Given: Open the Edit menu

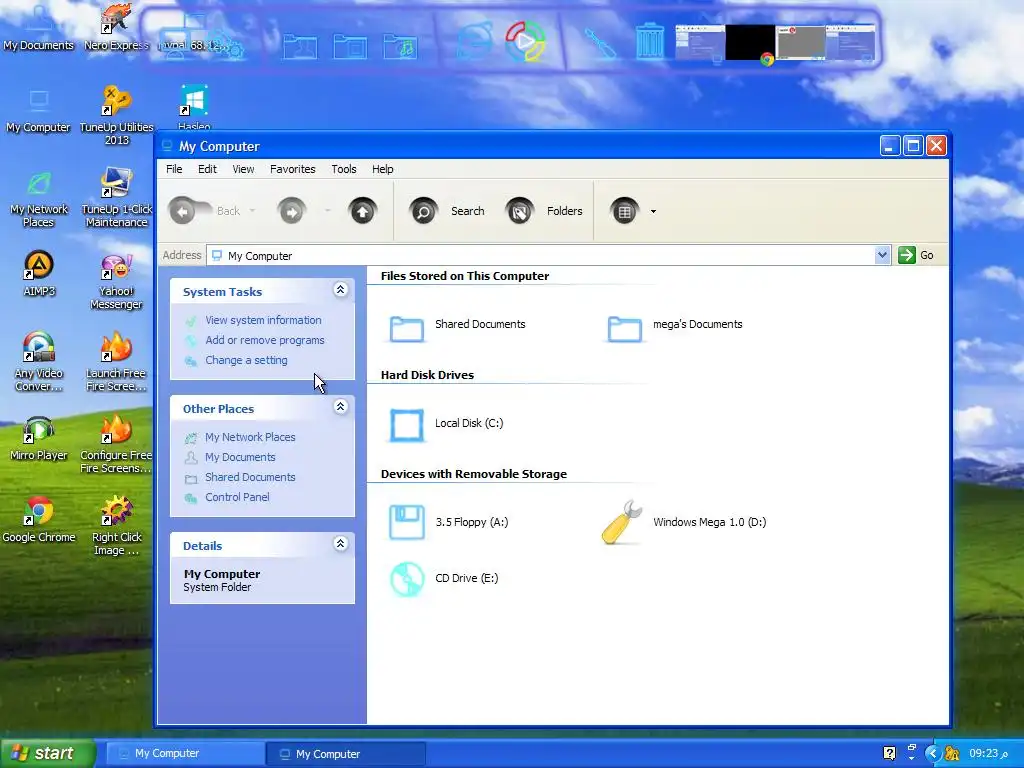Looking at the screenshot, I should pos(207,169).
